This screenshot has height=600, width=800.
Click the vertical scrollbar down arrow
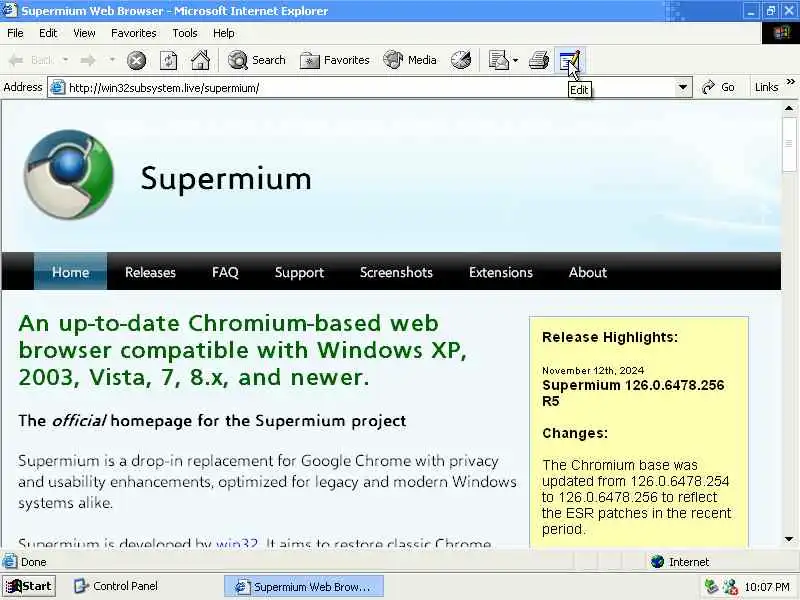pyautogui.click(x=789, y=539)
